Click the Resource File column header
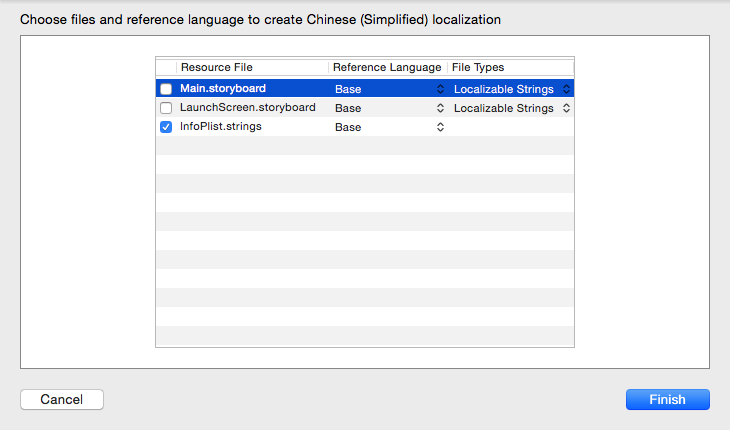Viewport: 730px width, 430px height. [252, 67]
